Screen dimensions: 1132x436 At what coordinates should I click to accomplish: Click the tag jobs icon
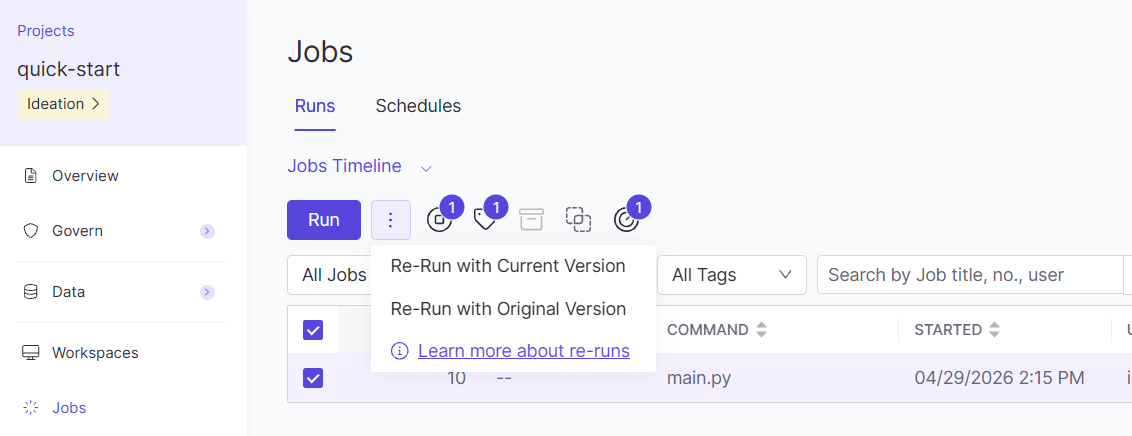484,219
